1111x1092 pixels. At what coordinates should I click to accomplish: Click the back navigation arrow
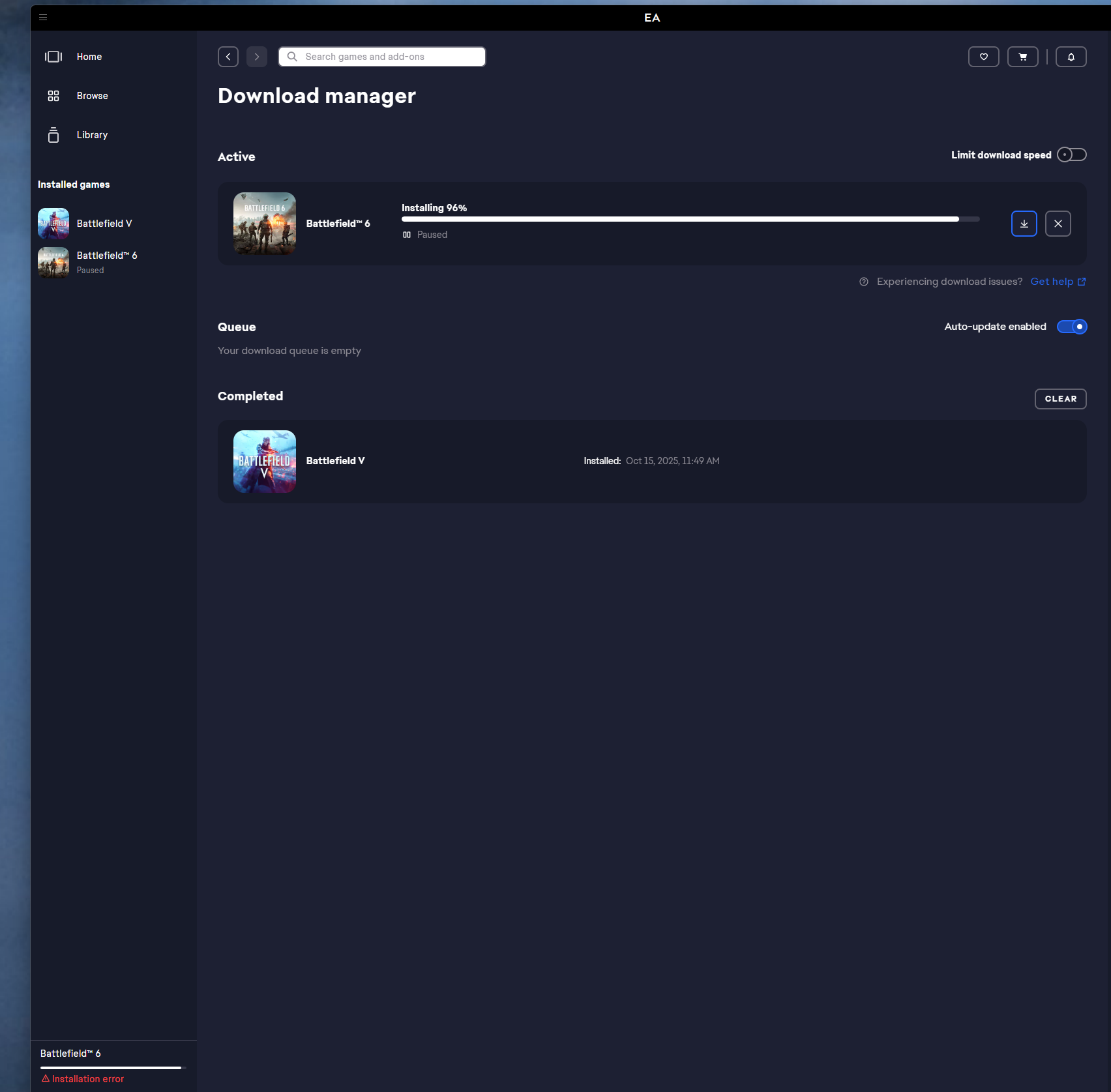click(228, 57)
